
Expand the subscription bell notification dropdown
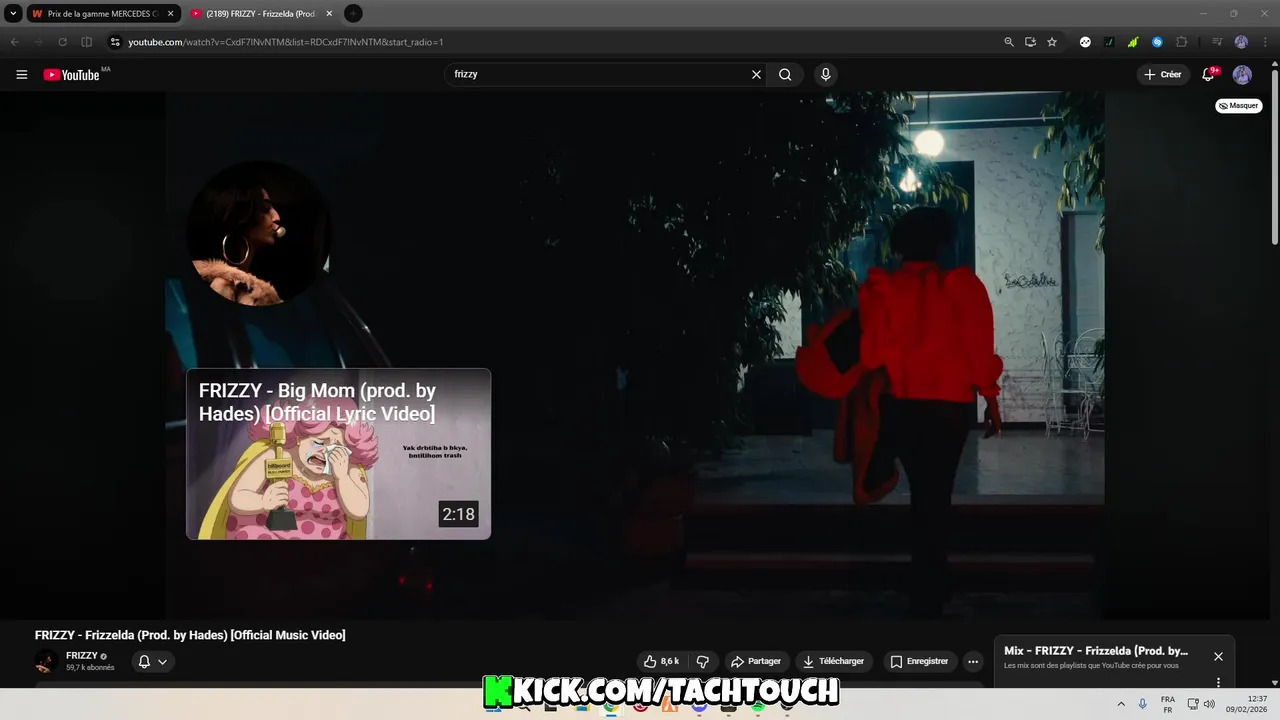tap(152, 661)
